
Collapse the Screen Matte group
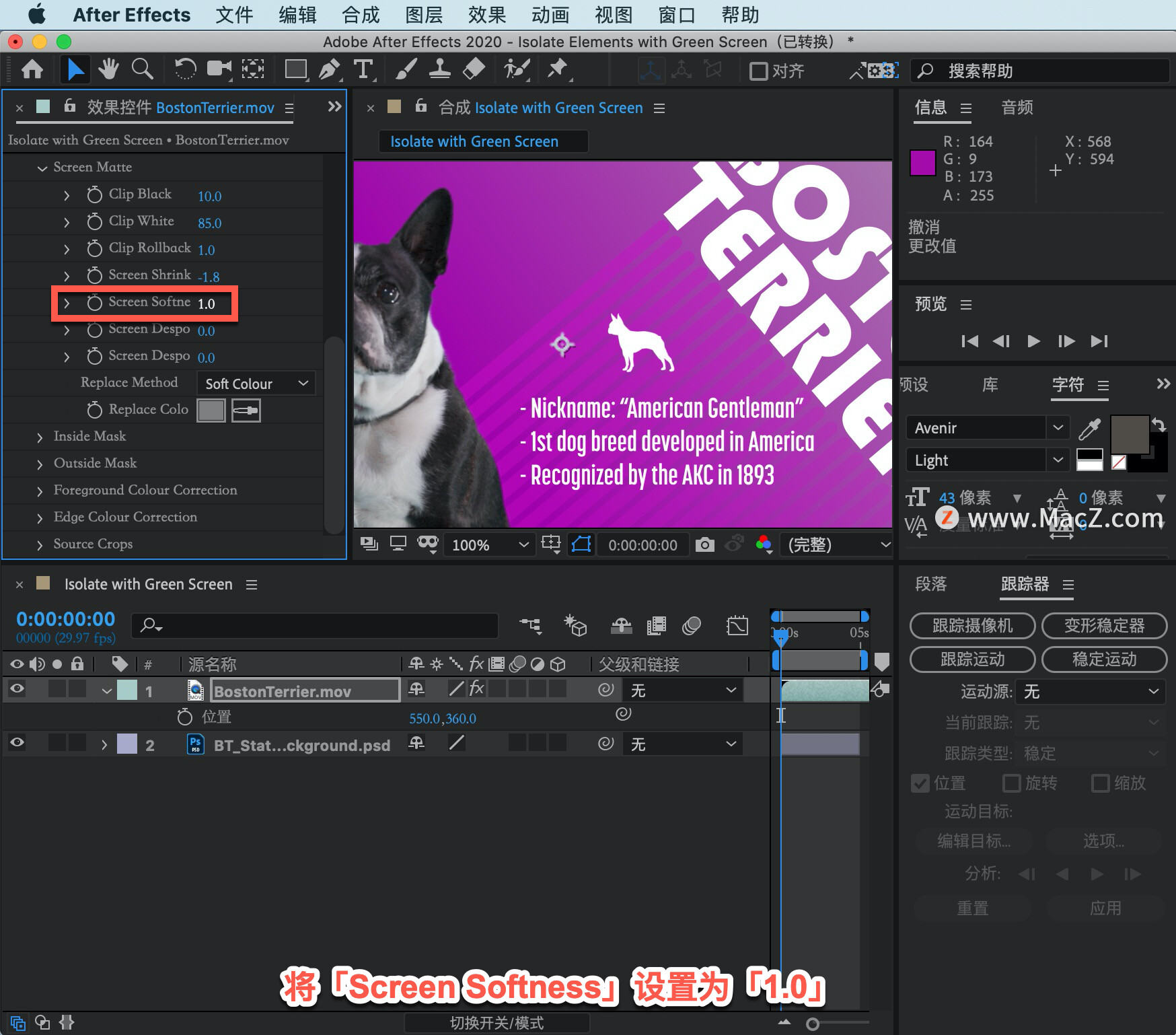[x=42, y=168]
